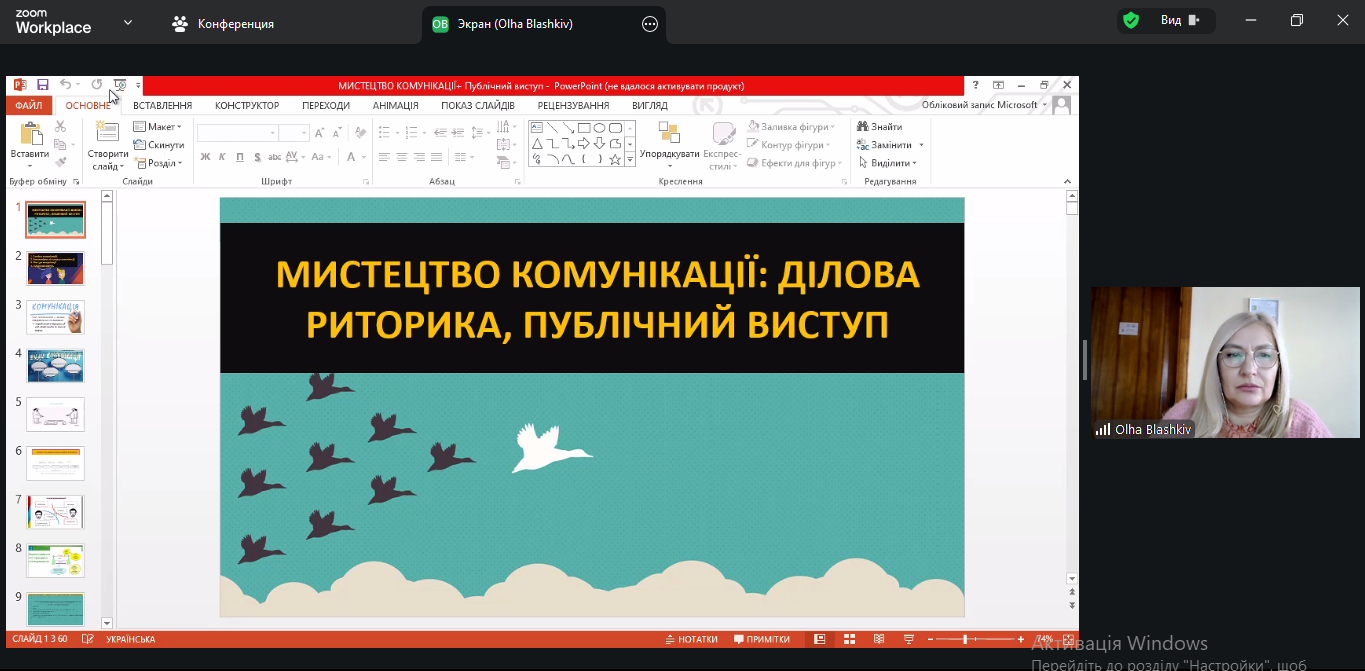Click the Save icon in quick access toolbar
The width and height of the screenshot is (1365, 671).
43,85
